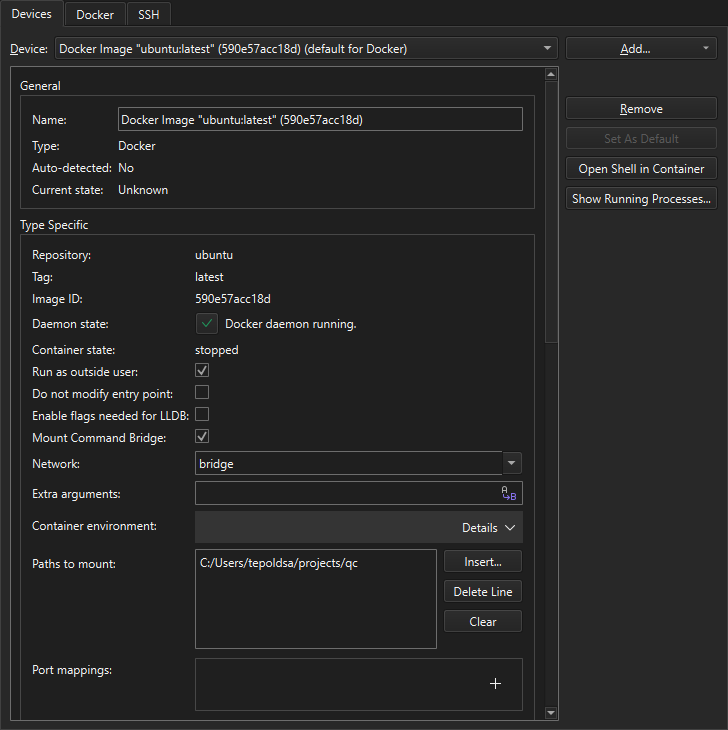Viewport: 728px width, 730px height.
Task: Click the Current state value Unknown
Action: pyautogui.click(x=143, y=190)
